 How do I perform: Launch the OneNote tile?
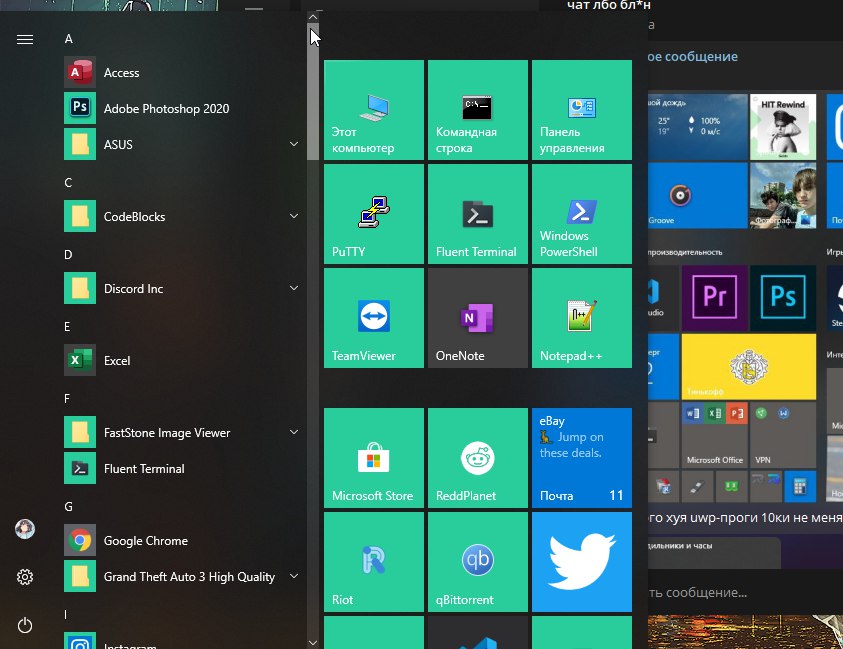tap(477, 318)
